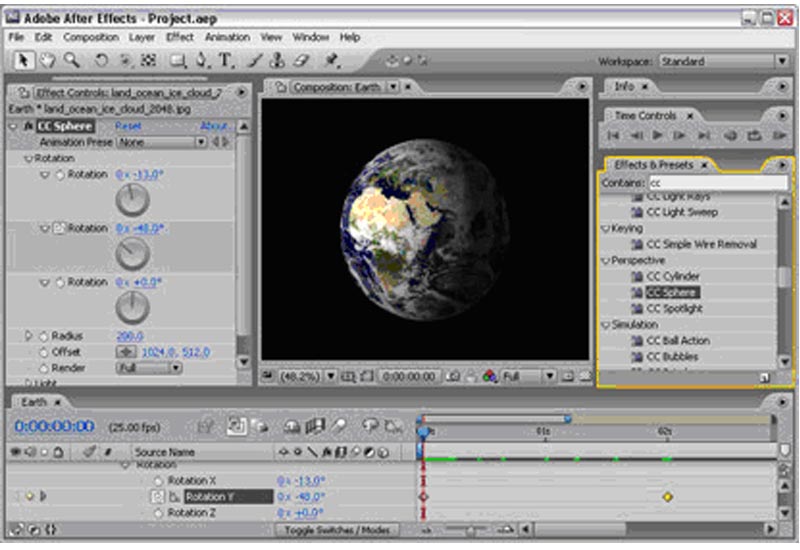Click the RAM Preview button
The image size is (800, 550).
779,135
